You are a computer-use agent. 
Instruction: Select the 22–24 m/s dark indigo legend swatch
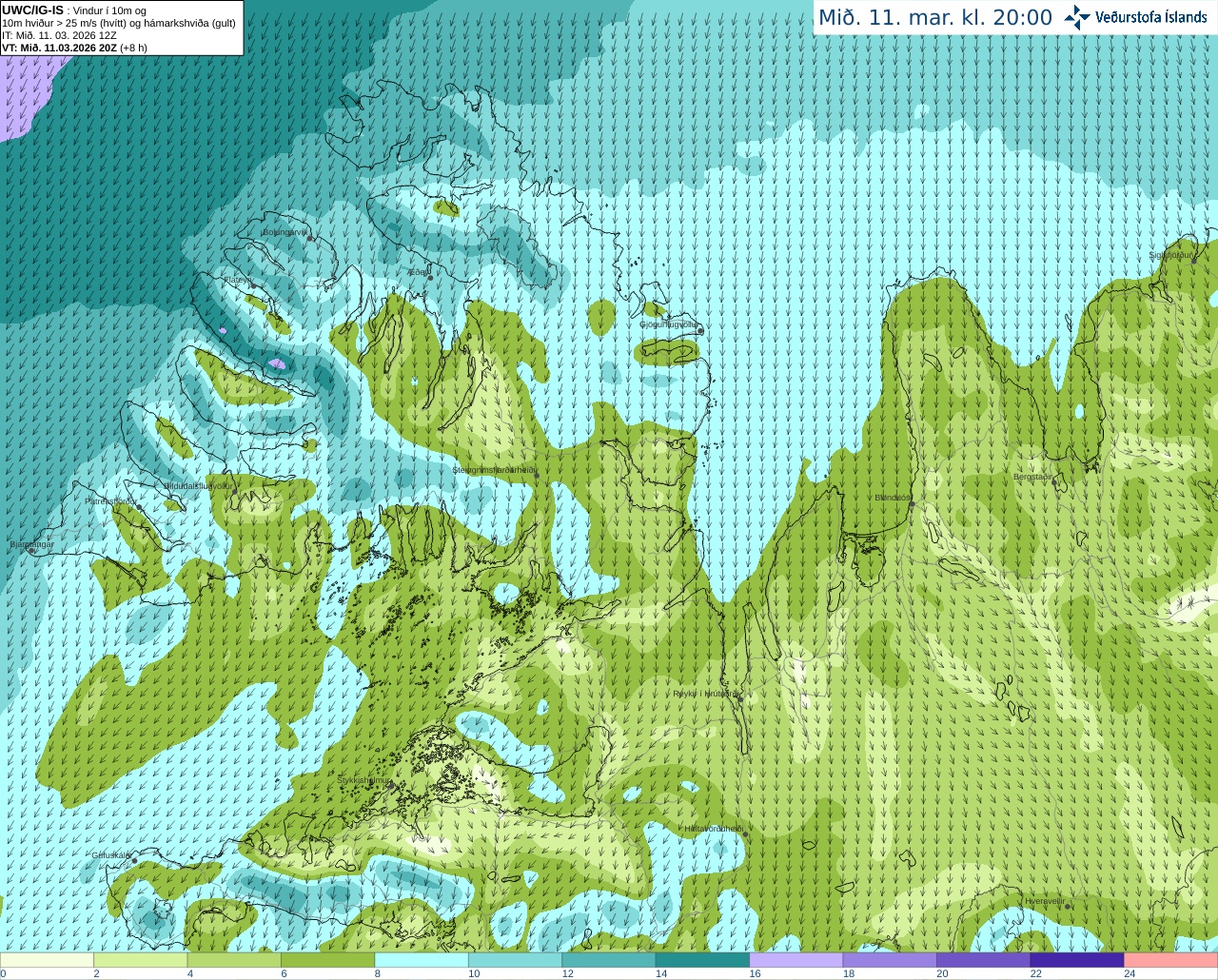(1077, 960)
